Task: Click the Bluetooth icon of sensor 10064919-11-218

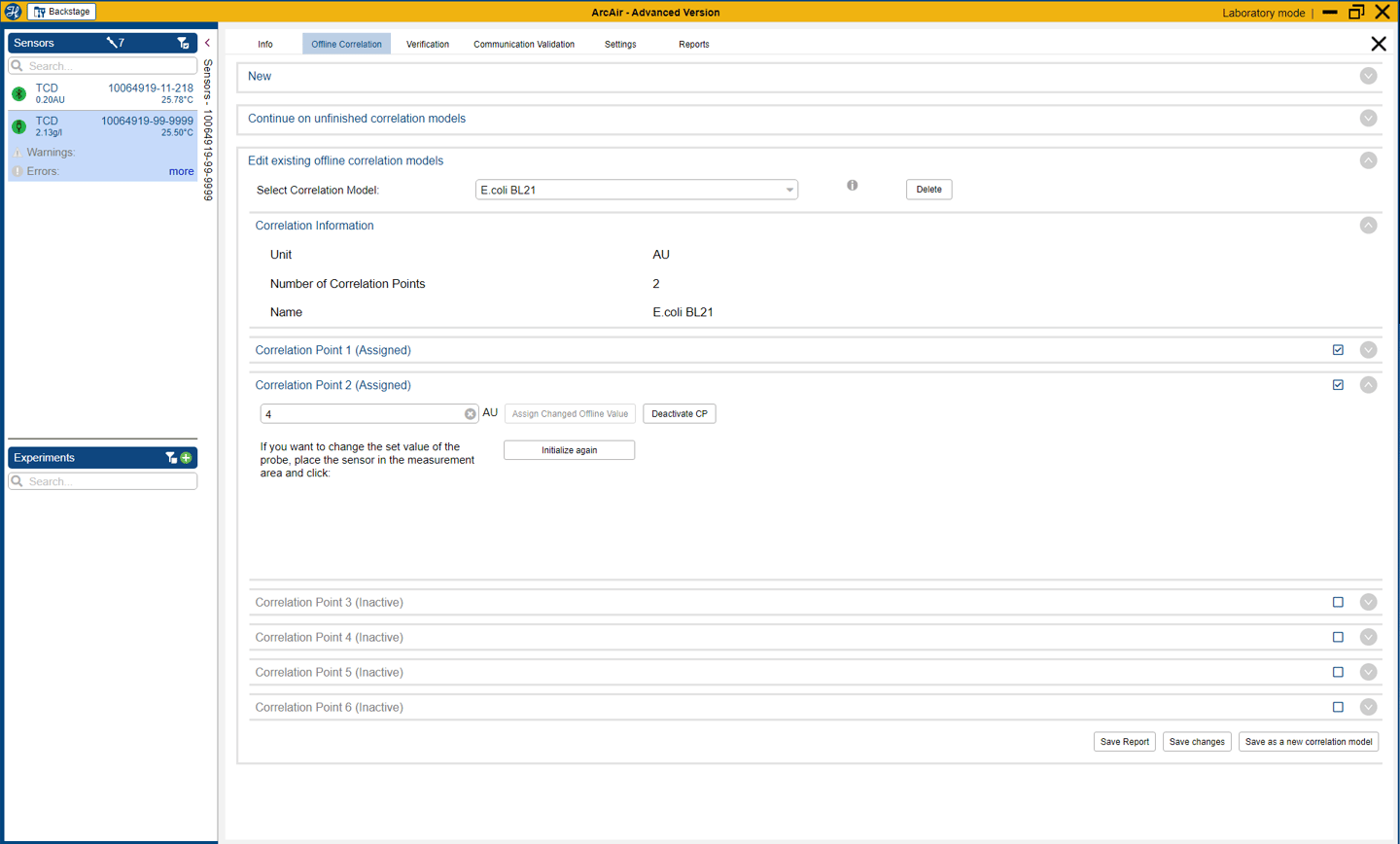Action: 18,94
